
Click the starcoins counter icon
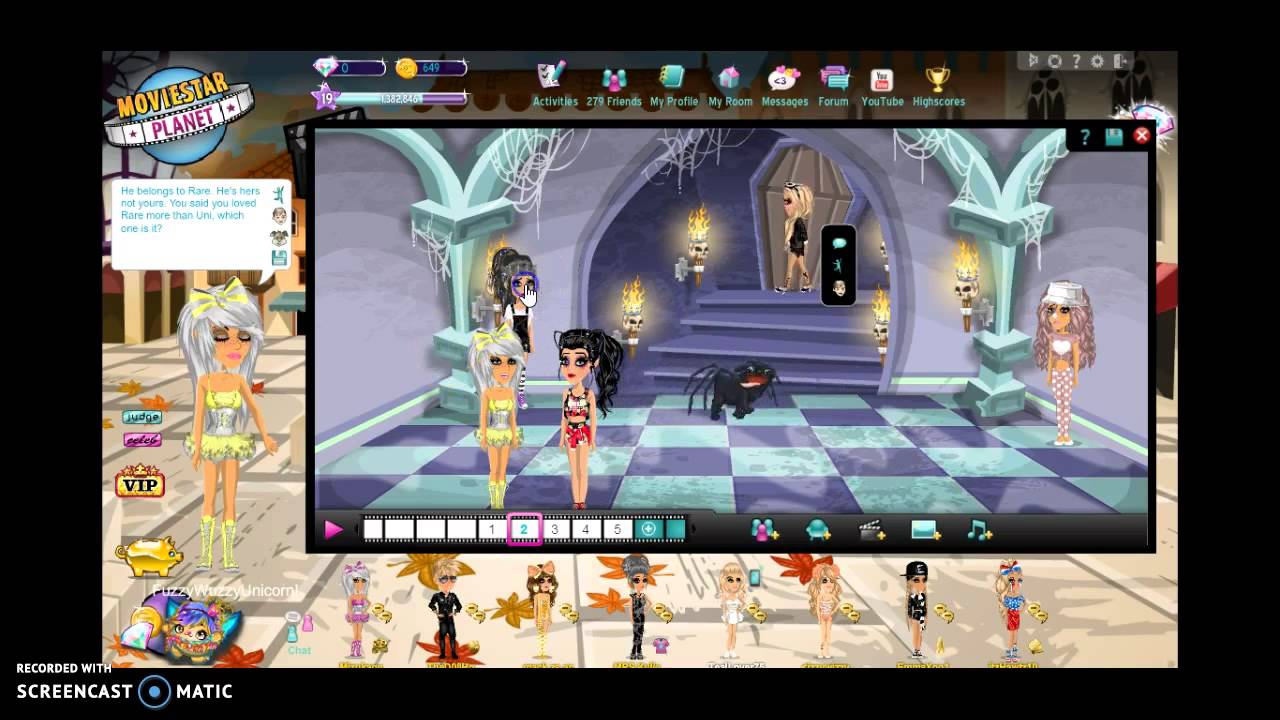[406, 68]
